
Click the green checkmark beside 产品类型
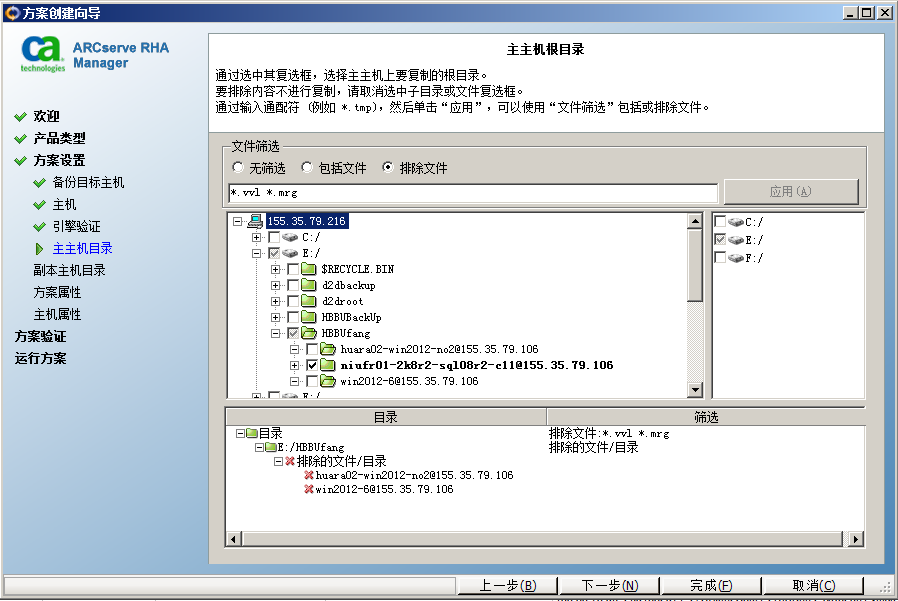point(21,139)
